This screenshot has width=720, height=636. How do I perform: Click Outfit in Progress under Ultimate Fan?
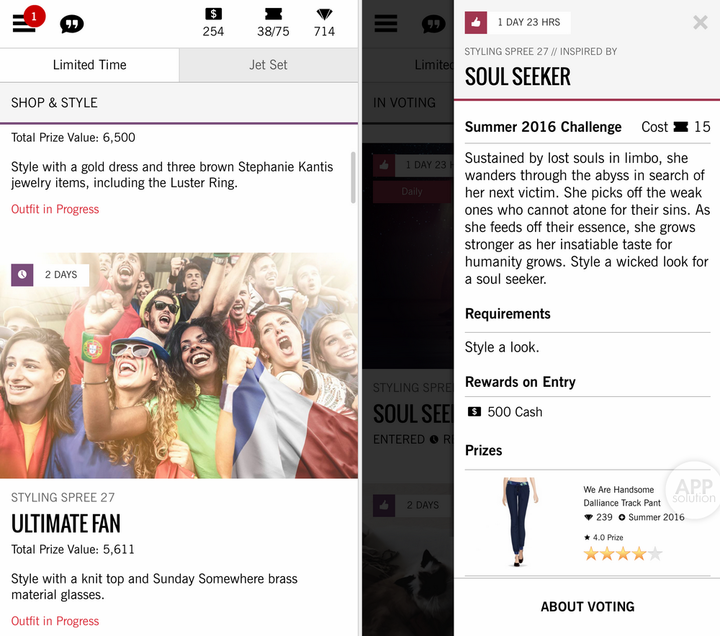click(x=55, y=621)
